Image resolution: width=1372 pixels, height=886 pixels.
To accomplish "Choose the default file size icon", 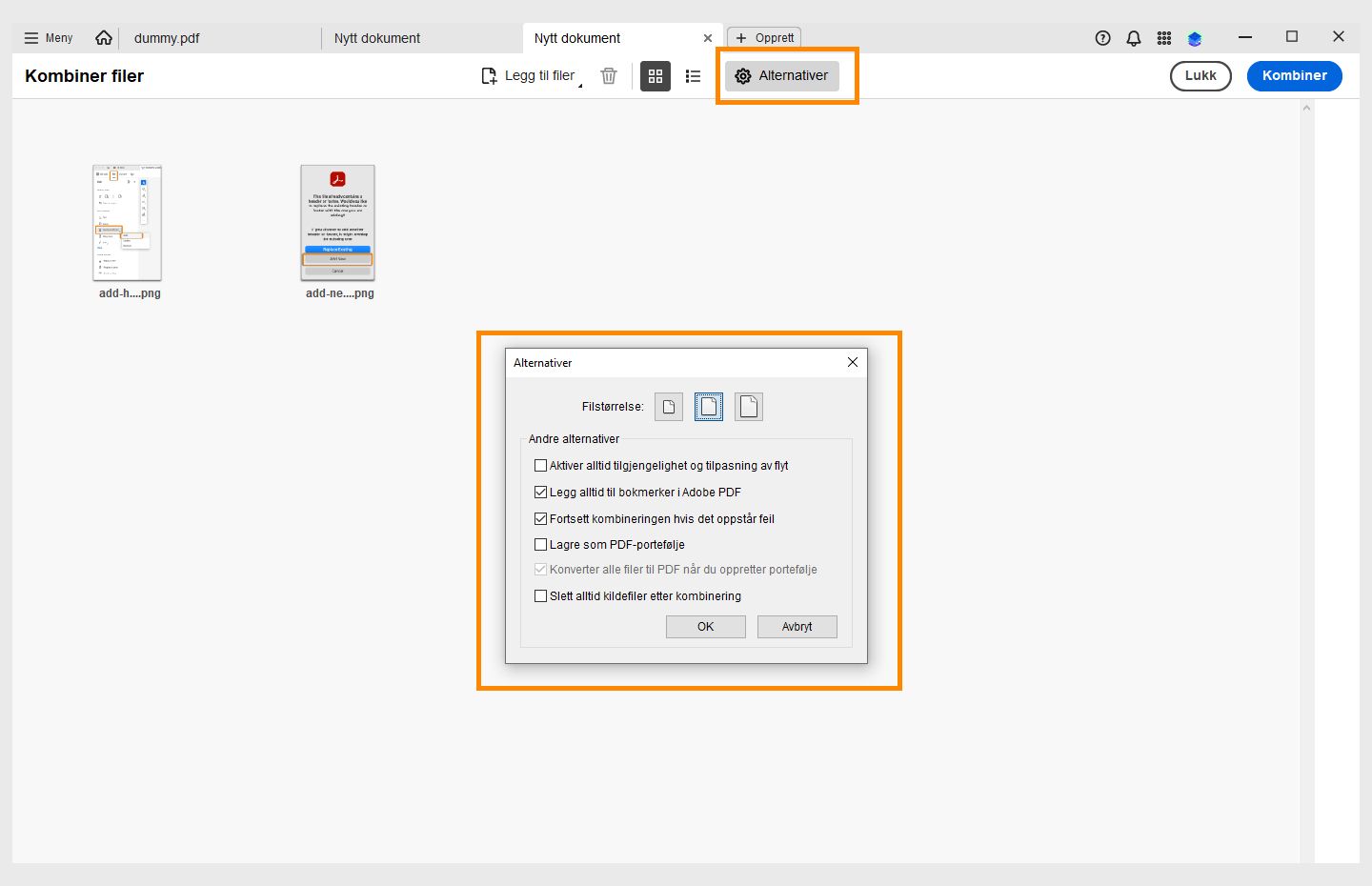I will [709, 407].
